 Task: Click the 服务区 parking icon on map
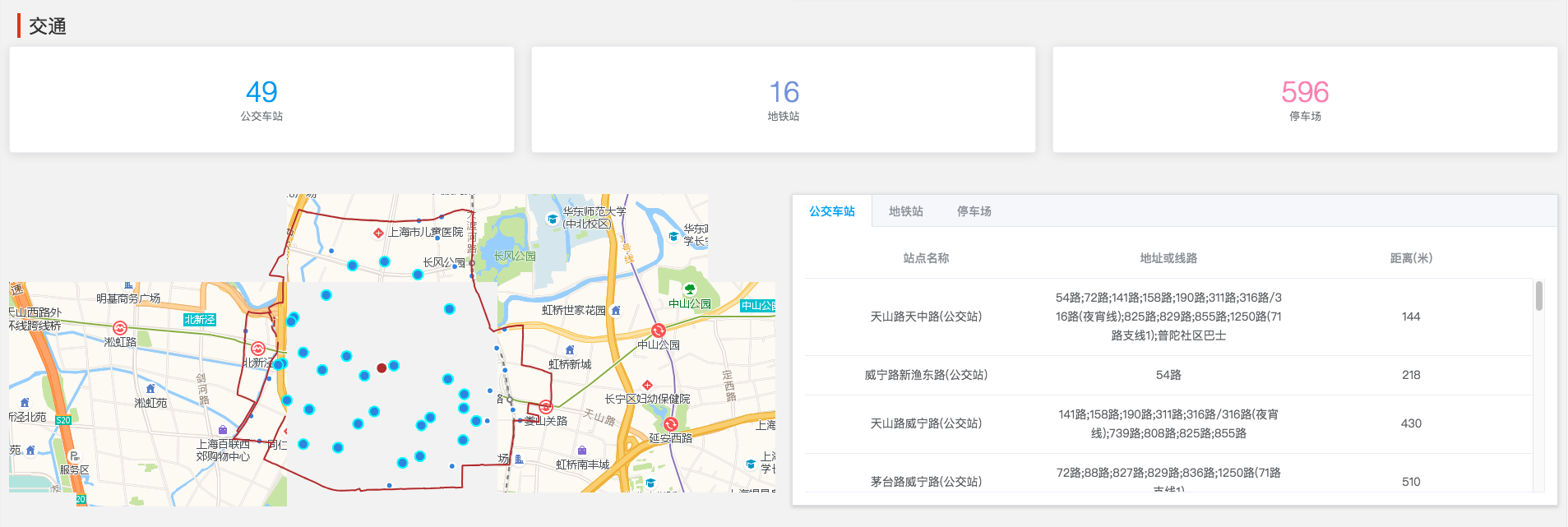tap(74, 456)
